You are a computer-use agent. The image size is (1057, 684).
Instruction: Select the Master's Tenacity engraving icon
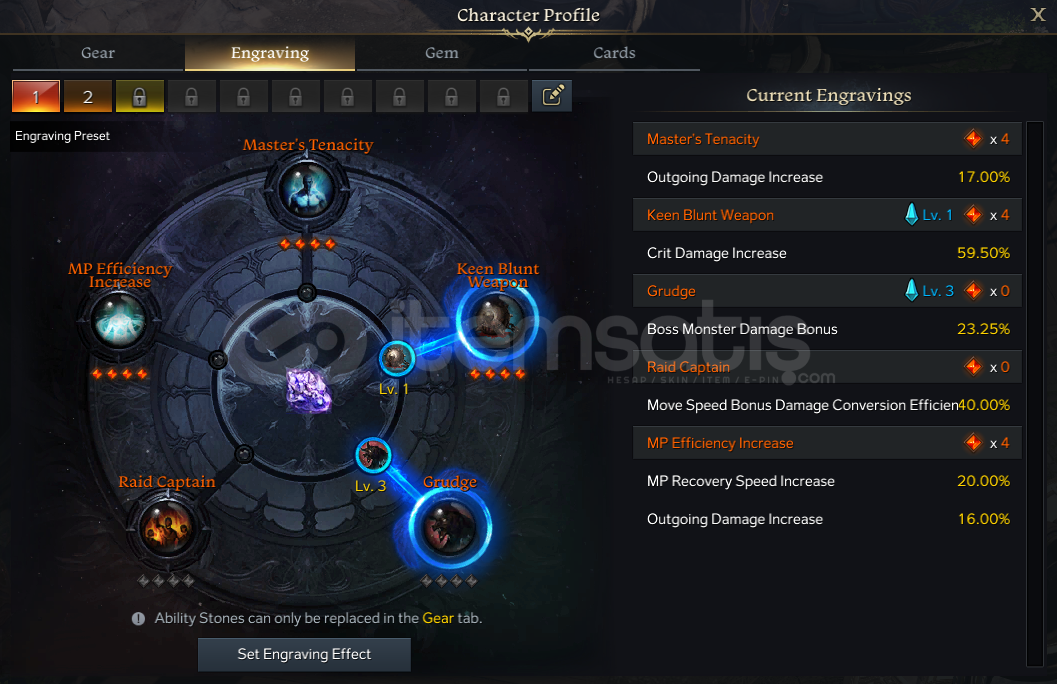click(307, 189)
